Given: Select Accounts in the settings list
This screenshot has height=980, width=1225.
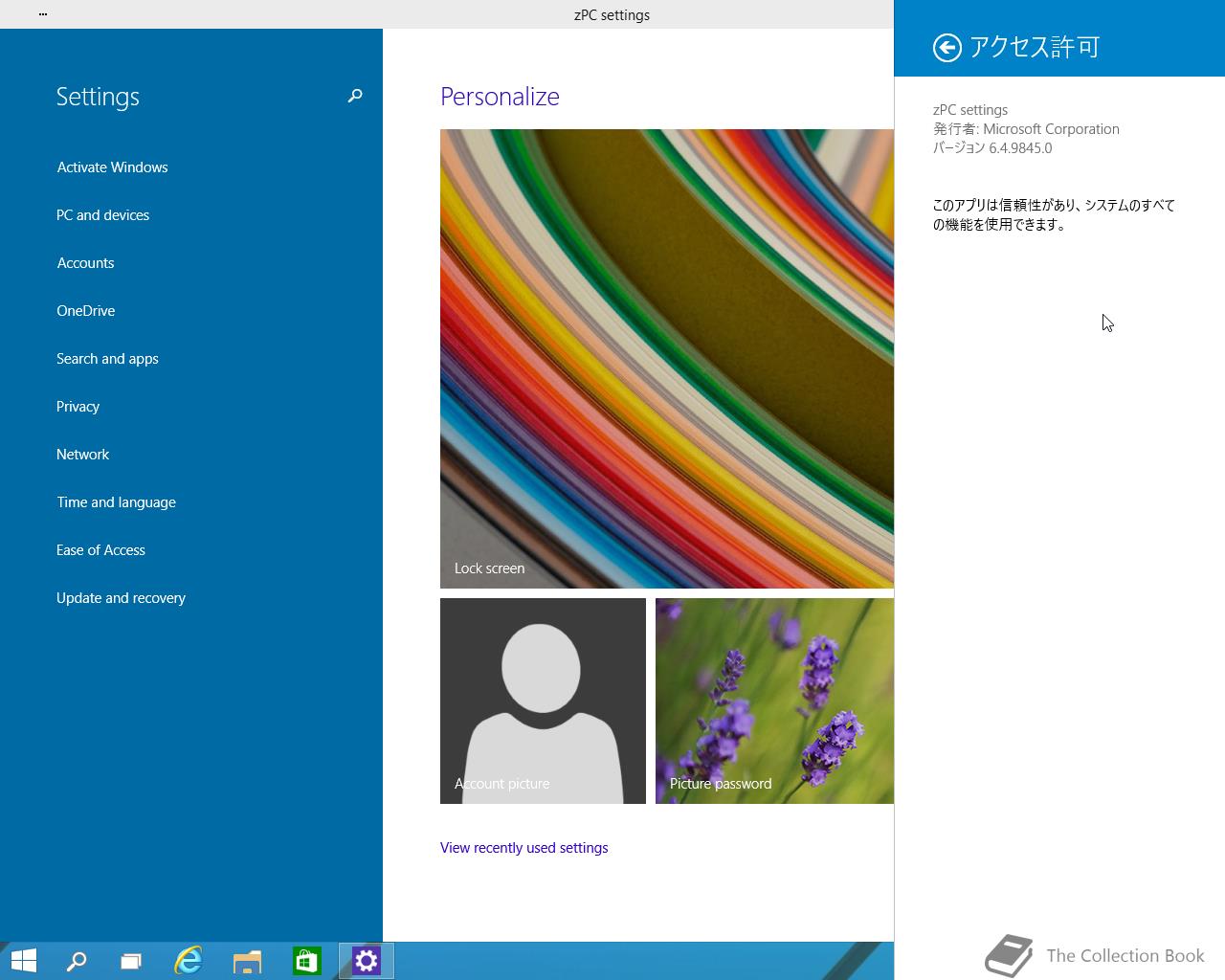Looking at the screenshot, I should pos(85,263).
